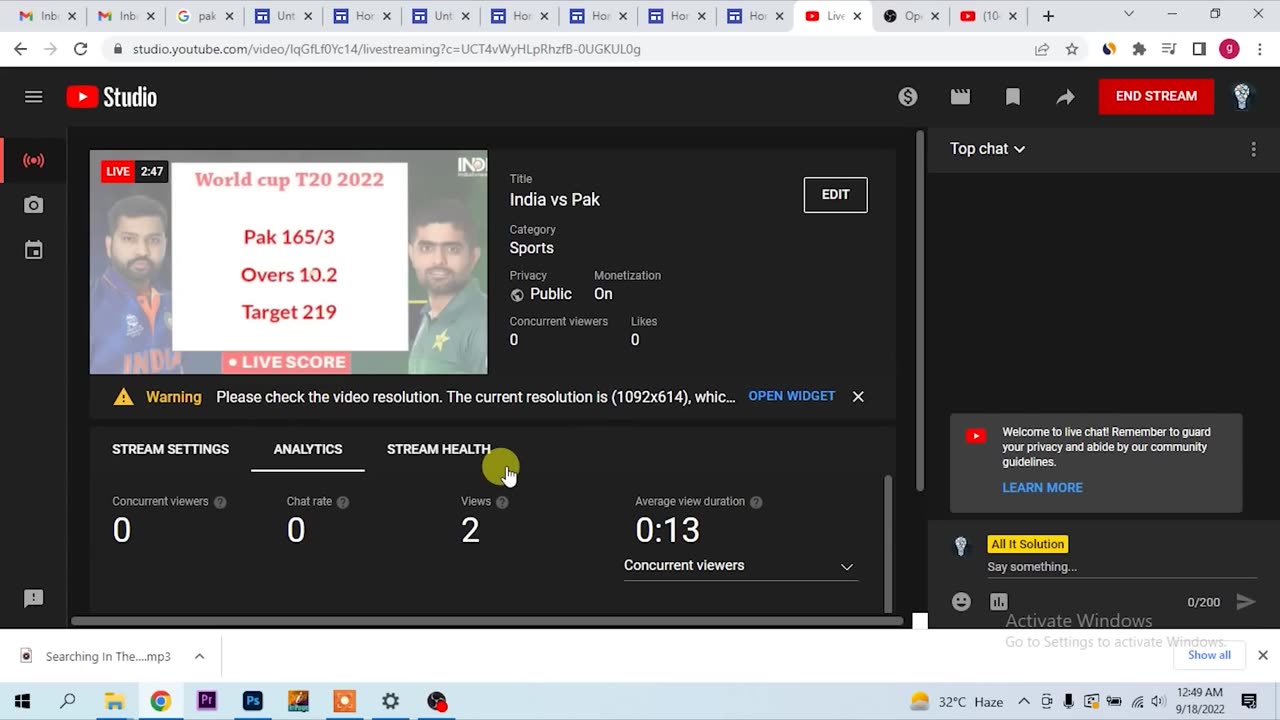Open Windows taskbar search

point(68,701)
